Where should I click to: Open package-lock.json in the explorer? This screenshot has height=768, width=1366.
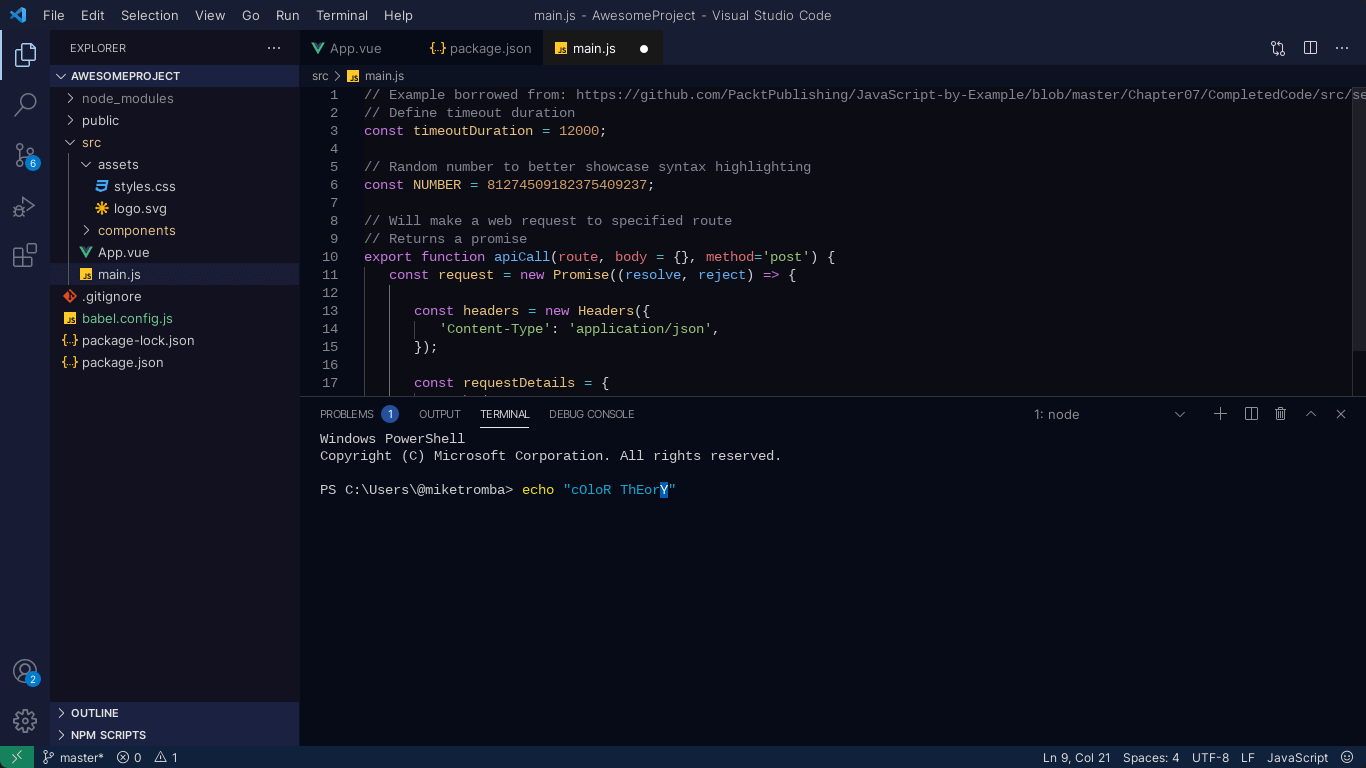pyautogui.click(x=175, y=340)
